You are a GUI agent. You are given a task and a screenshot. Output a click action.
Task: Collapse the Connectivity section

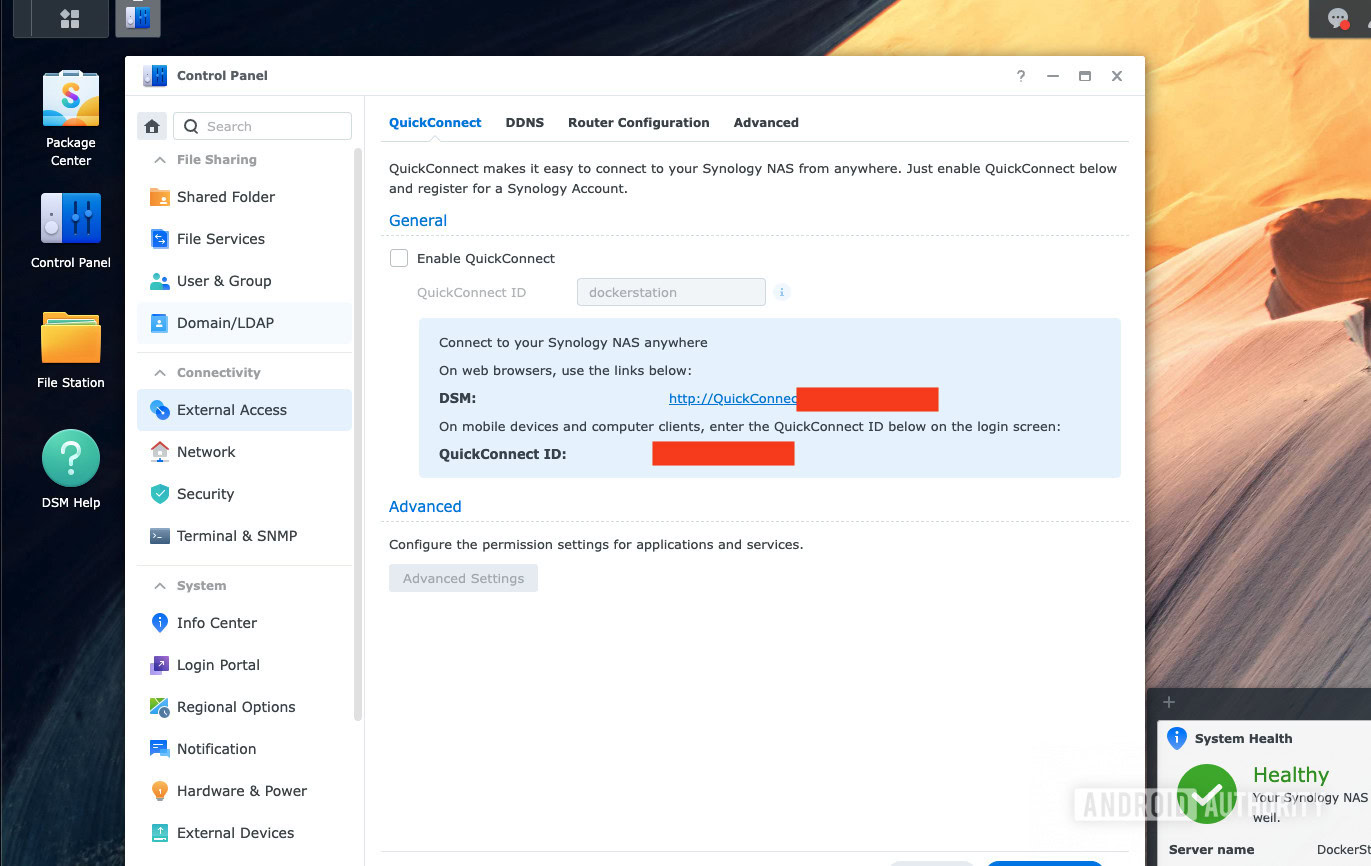[160, 373]
